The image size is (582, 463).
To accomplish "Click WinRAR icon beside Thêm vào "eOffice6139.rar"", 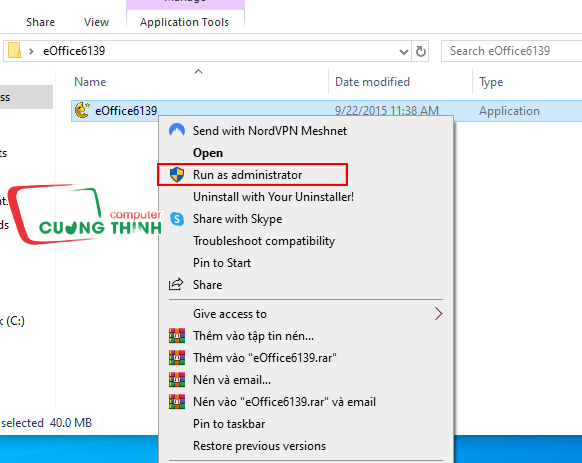I will point(177,358).
